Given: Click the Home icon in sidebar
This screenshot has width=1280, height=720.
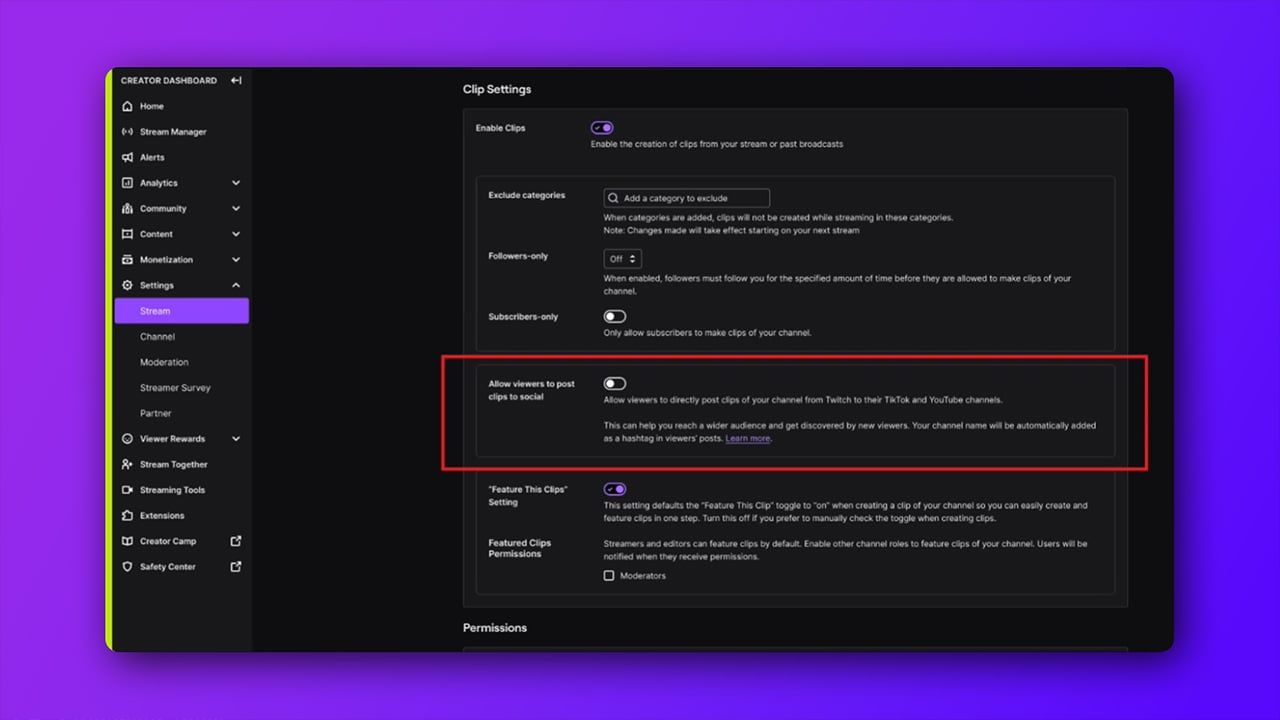Looking at the screenshot, I should click(x=127, y=106).
